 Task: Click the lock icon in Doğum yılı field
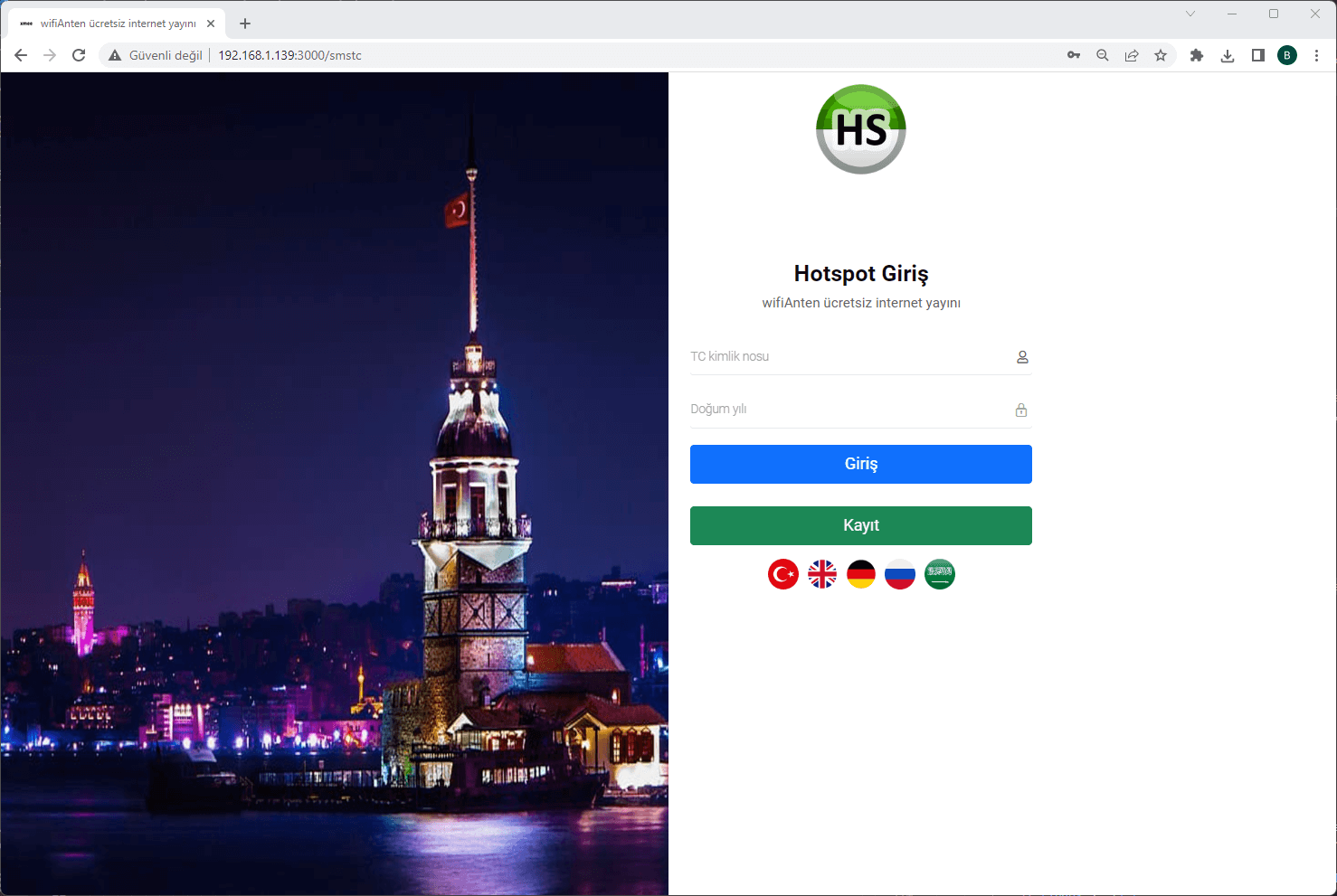(x=1021, y=410)
